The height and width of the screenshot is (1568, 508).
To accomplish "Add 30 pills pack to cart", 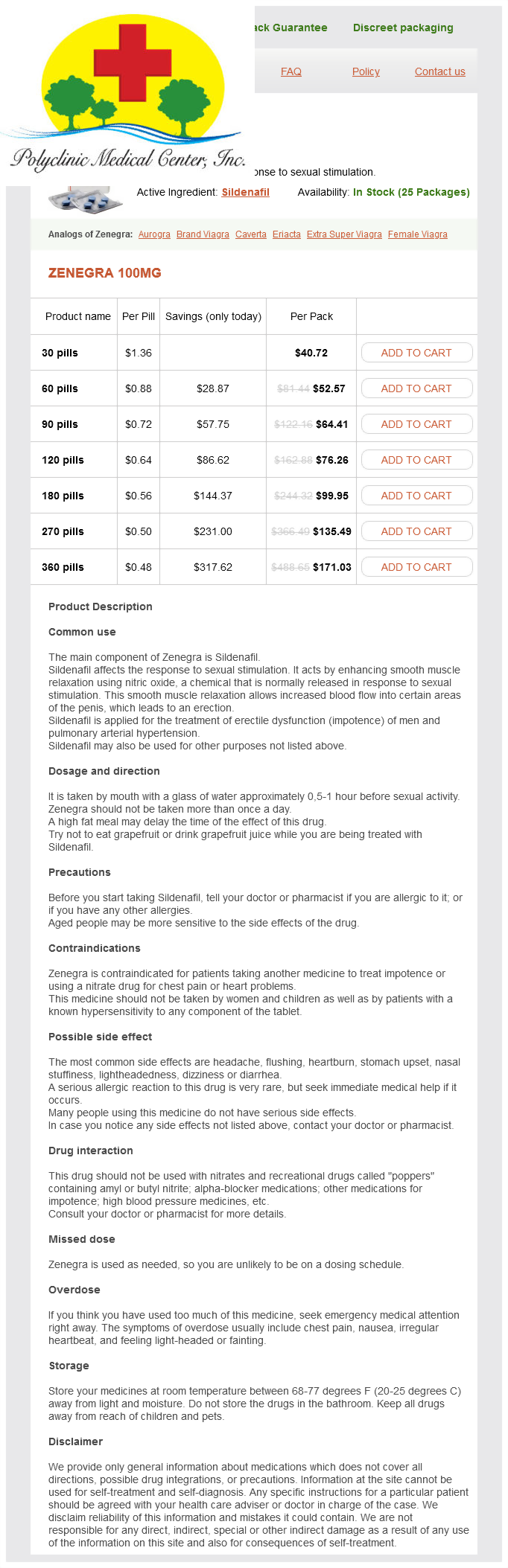I will click(x=416, y=353).
